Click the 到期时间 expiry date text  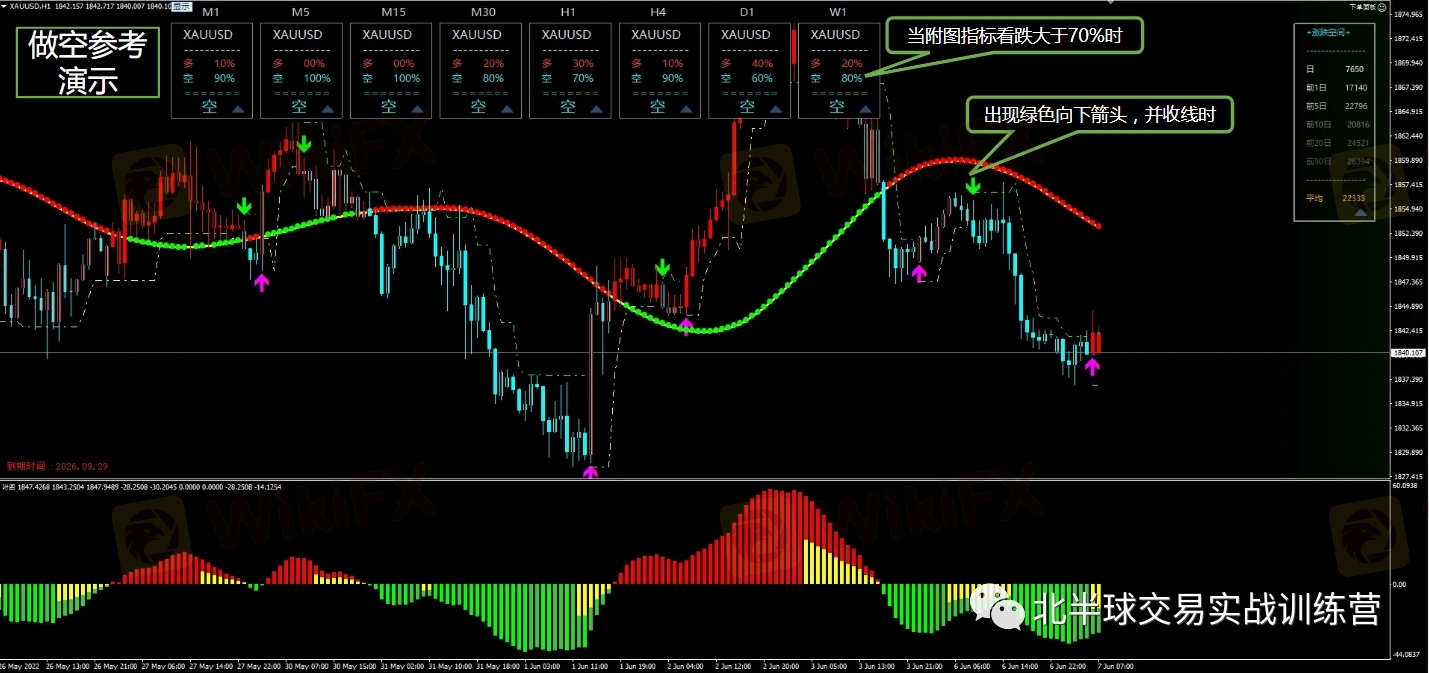tap(56, 466)
